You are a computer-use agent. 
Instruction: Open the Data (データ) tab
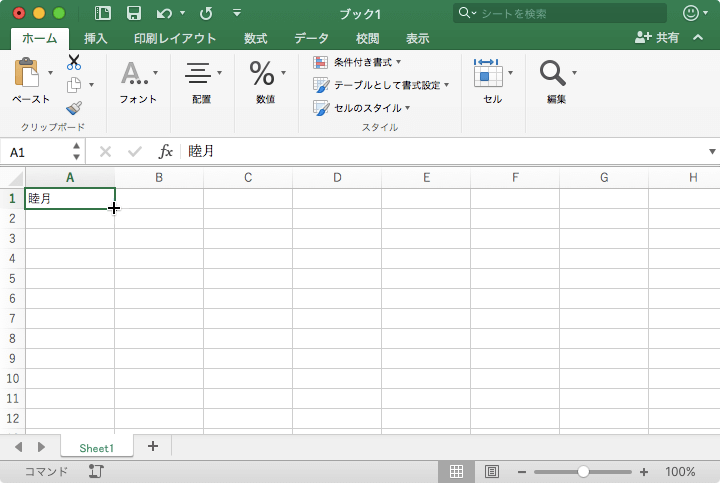pos(311,38)
